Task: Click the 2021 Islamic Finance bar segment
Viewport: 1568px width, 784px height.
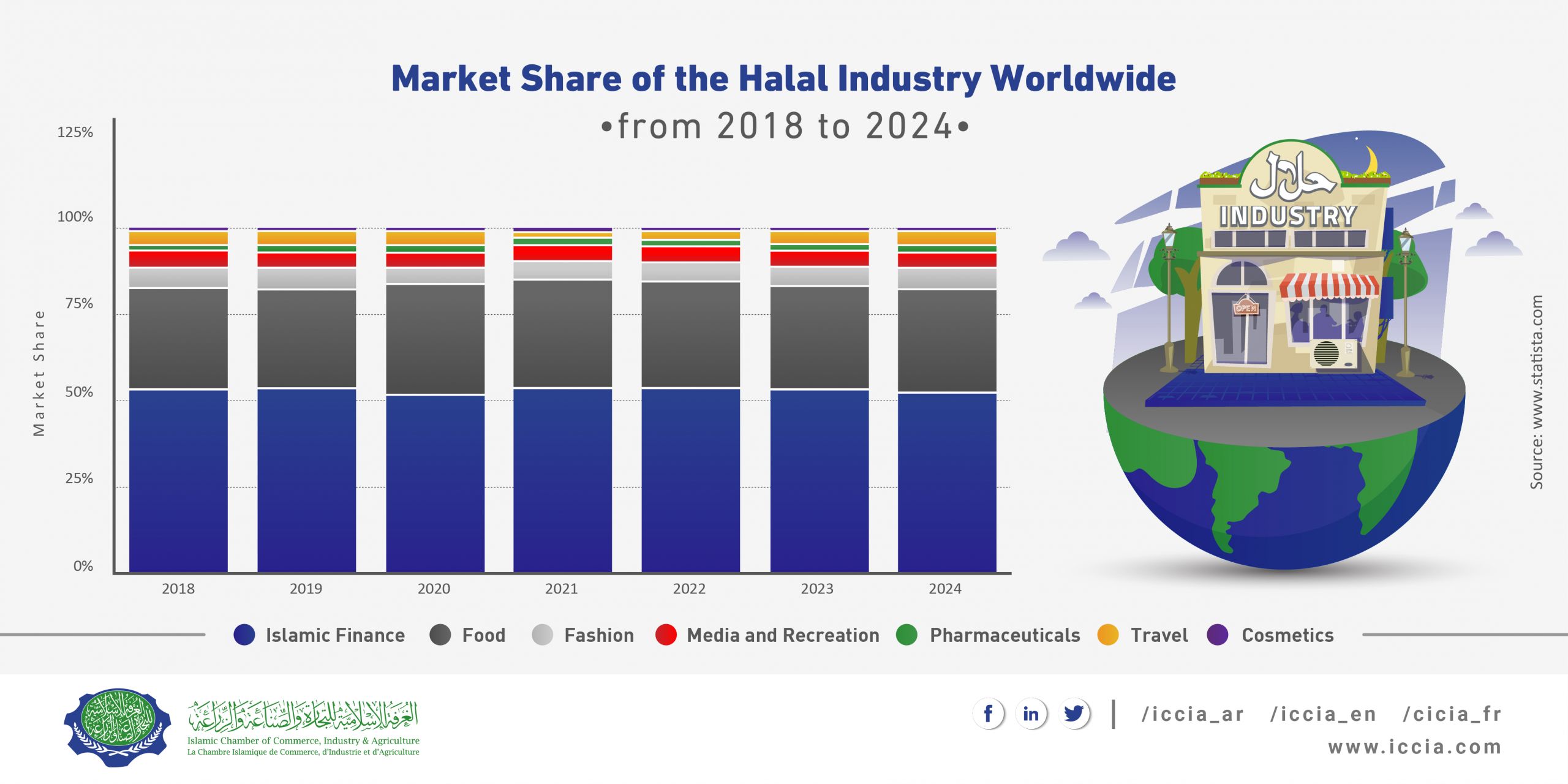Action: pos(562,481)
